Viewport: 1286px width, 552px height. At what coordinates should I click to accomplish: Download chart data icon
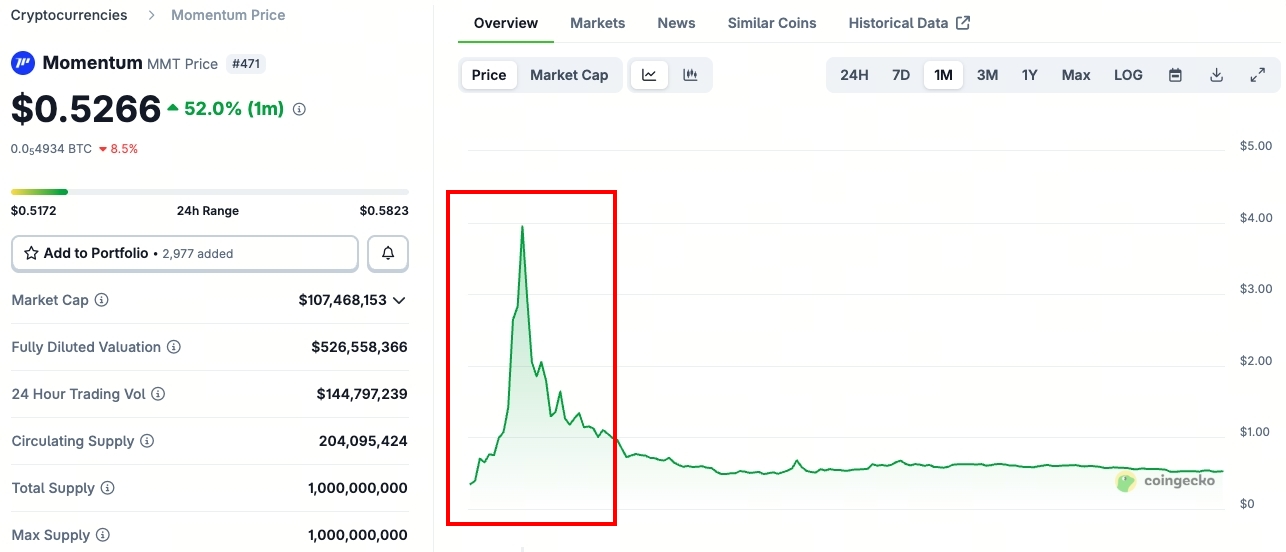pyautogui.click(x=1217, y=75)
